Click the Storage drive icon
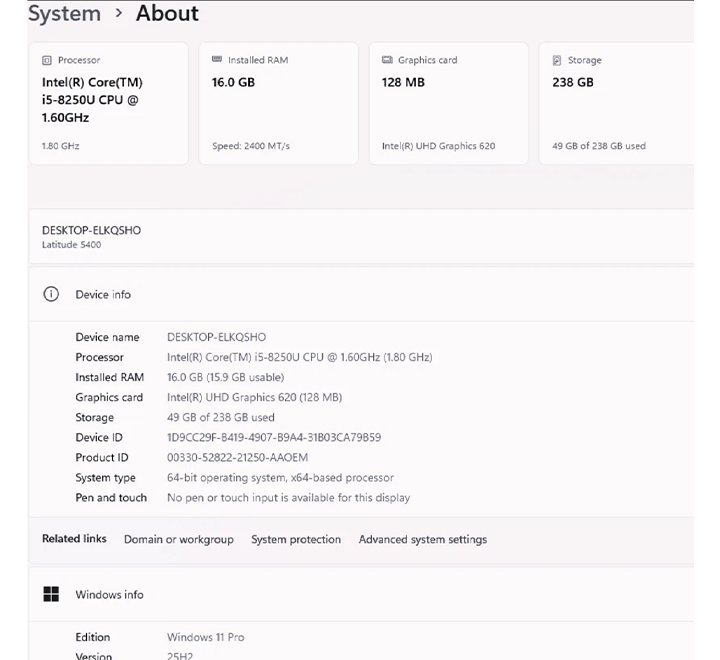Screen dimensions: 720x660 (557, 60)
